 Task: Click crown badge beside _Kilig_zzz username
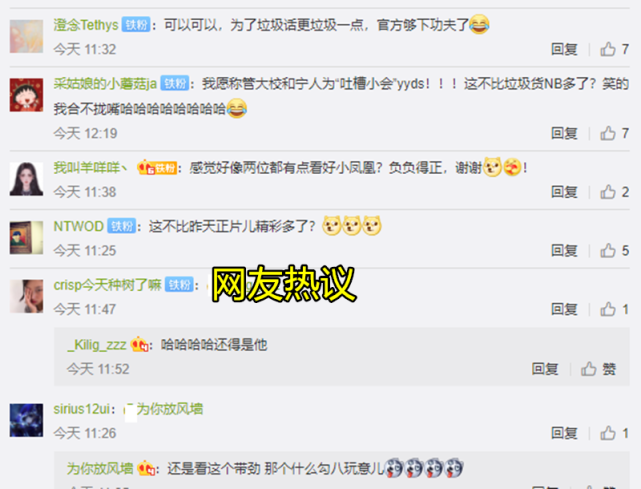pyautogui.click(x=139, y=345)
